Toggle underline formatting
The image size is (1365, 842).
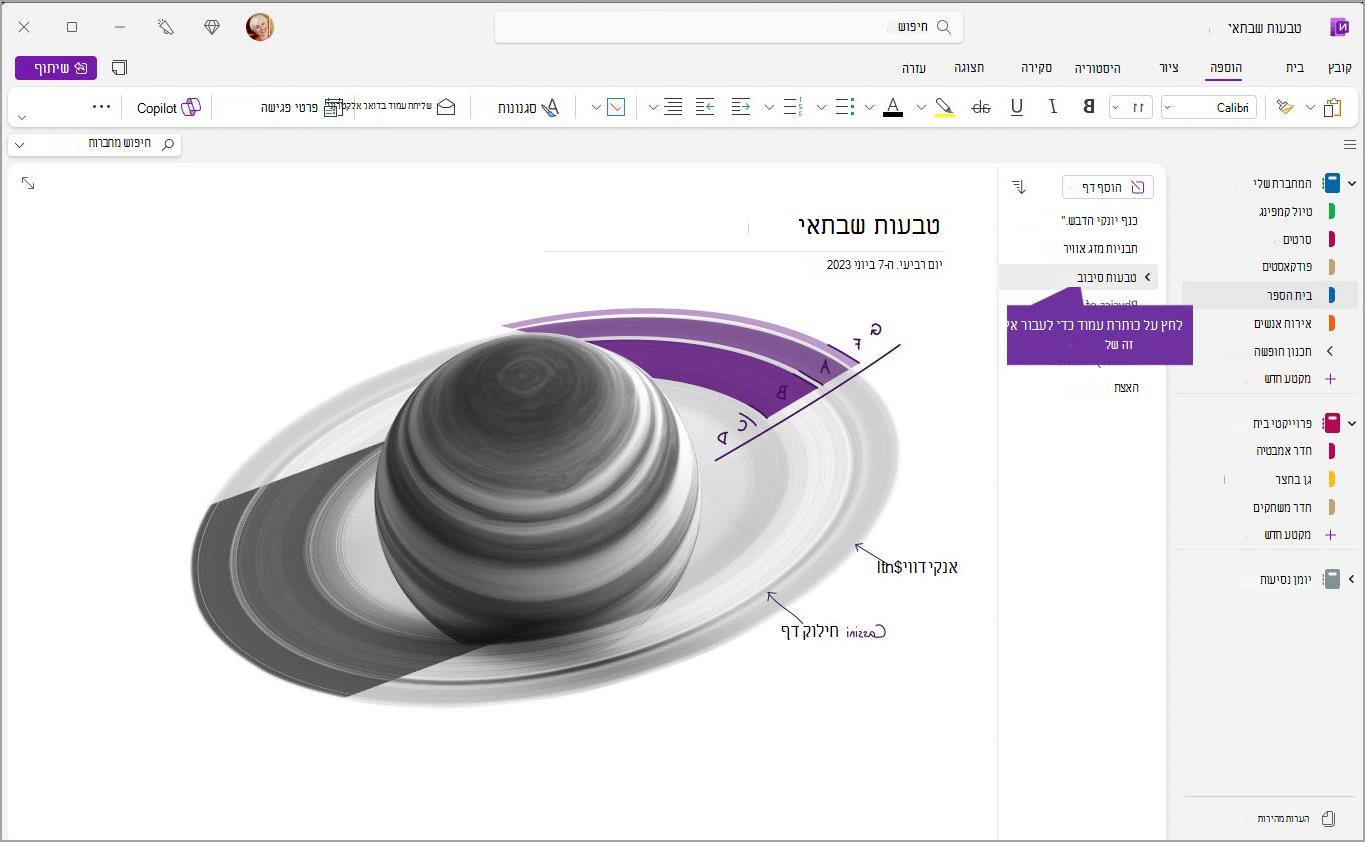[1017, 107]
